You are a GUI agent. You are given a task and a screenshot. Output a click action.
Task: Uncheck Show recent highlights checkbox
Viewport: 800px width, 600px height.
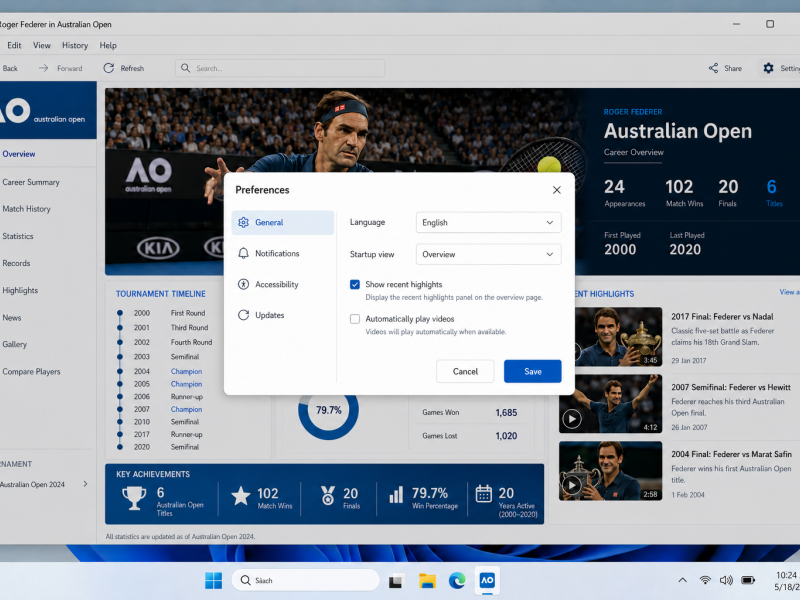355,284
